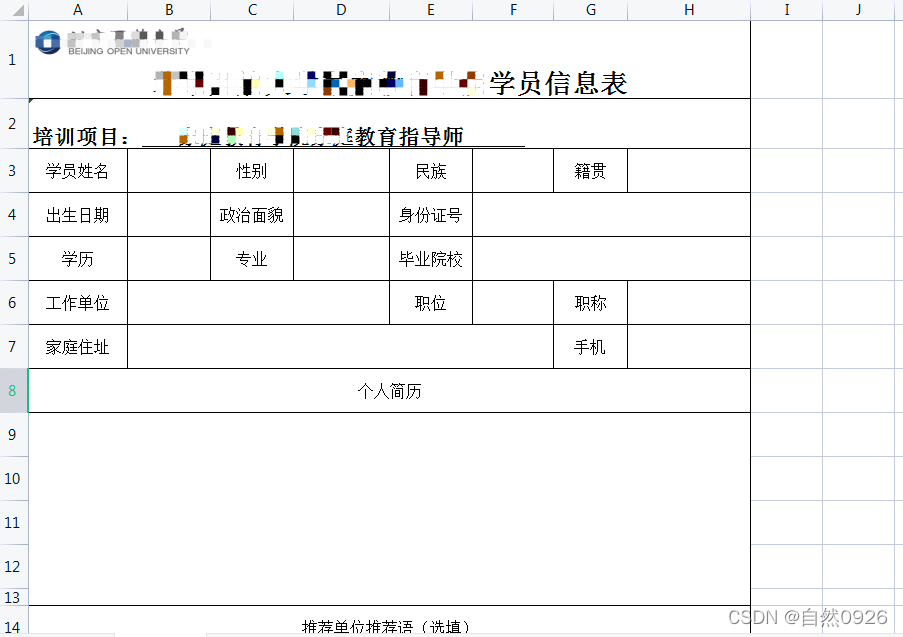Click the empty cell next to 毕业院校
The image size is (903, 637).
612,259
